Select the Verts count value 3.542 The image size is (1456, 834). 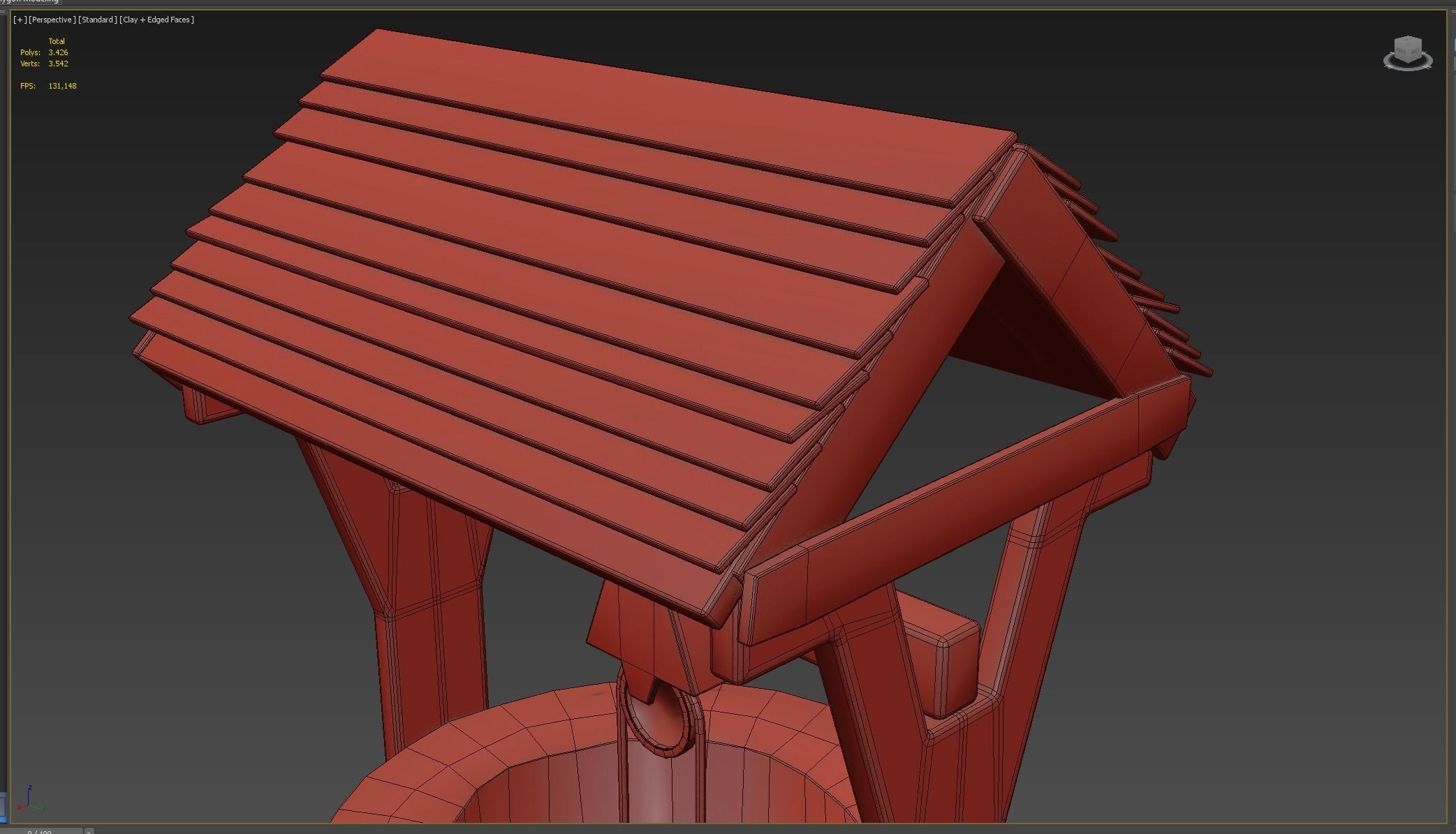(x=58, y=64)
